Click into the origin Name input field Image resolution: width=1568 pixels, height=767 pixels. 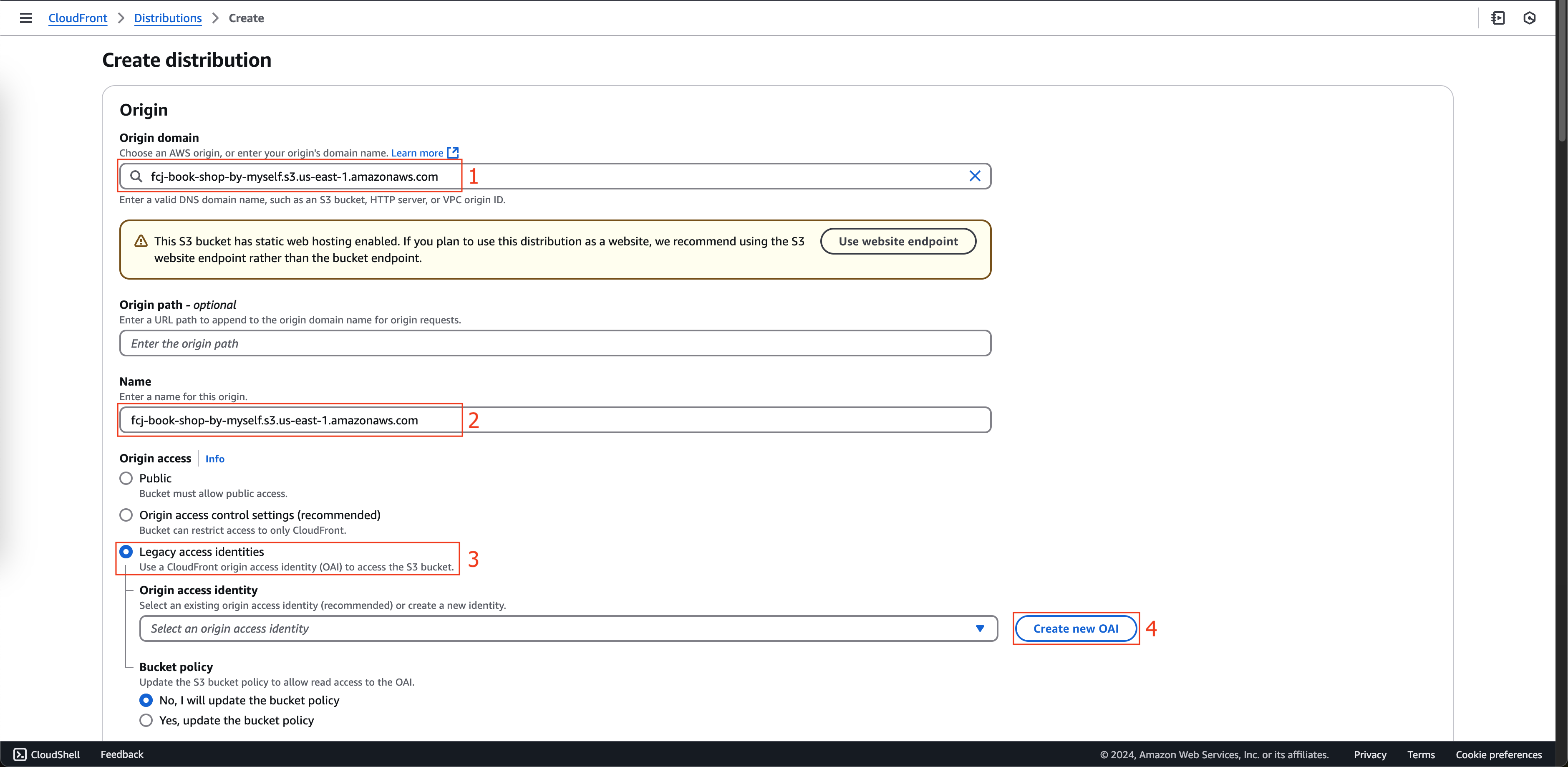555,420
